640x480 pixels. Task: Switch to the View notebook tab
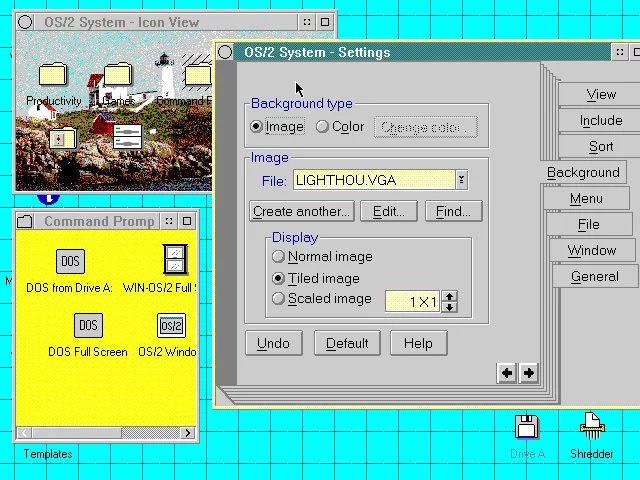pos(601,94)
